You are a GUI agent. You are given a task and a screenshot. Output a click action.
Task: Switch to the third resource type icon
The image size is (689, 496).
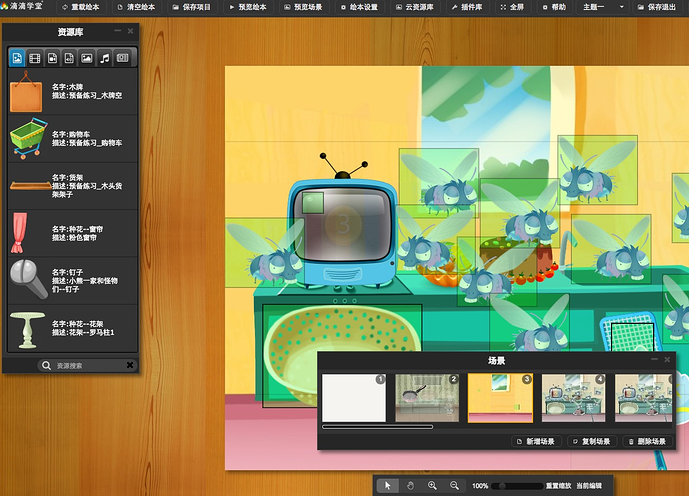point(52,58)
